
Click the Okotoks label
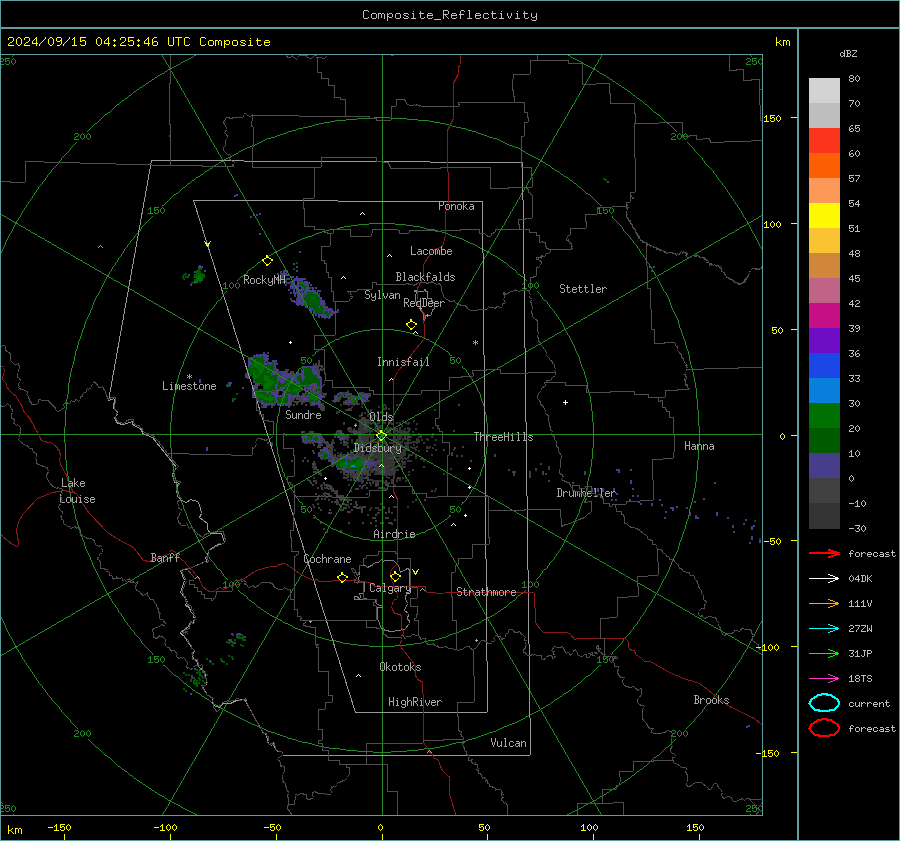coord(400,667)
